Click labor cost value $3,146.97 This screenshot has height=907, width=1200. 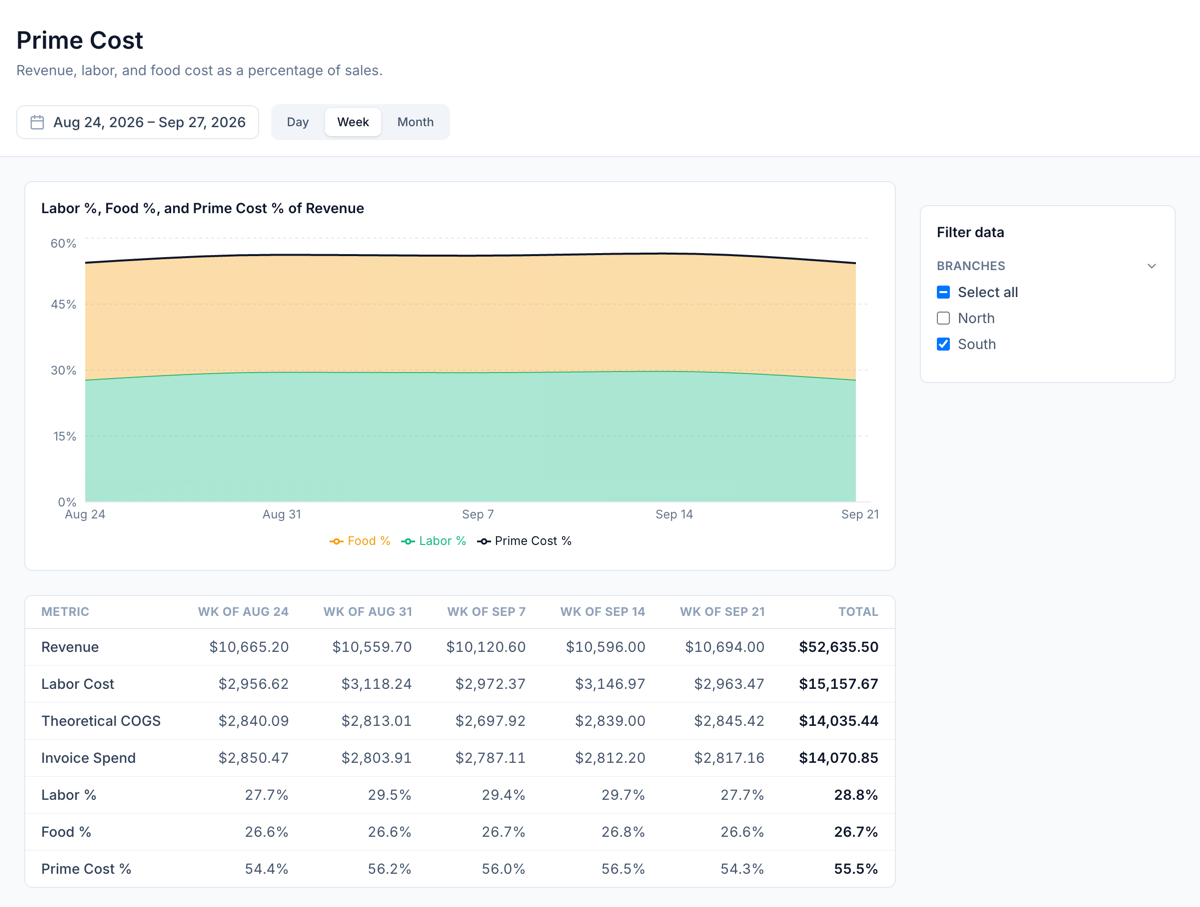(610, 684)
